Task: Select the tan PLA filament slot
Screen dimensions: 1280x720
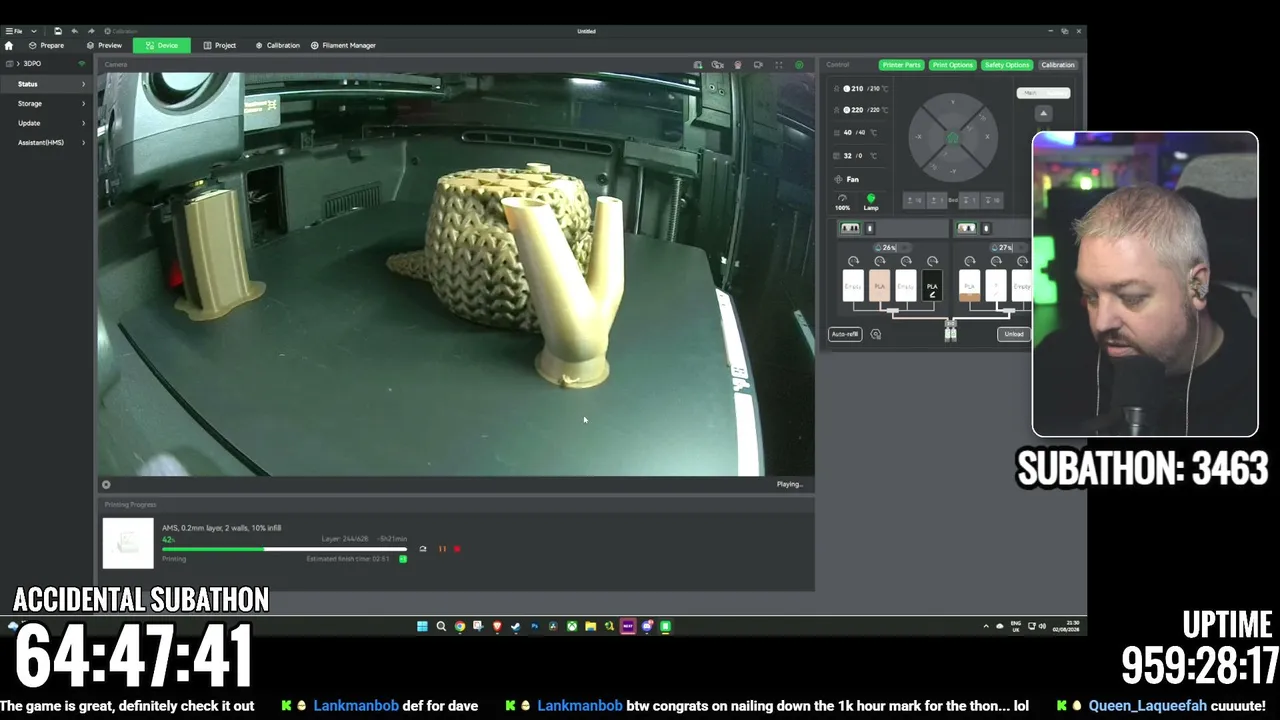Action: click(879, 286)
